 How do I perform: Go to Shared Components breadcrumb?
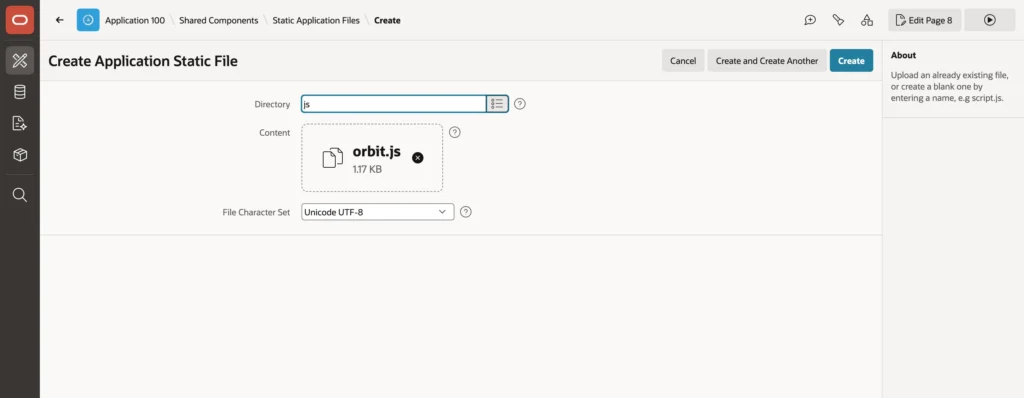pos(219,20)
